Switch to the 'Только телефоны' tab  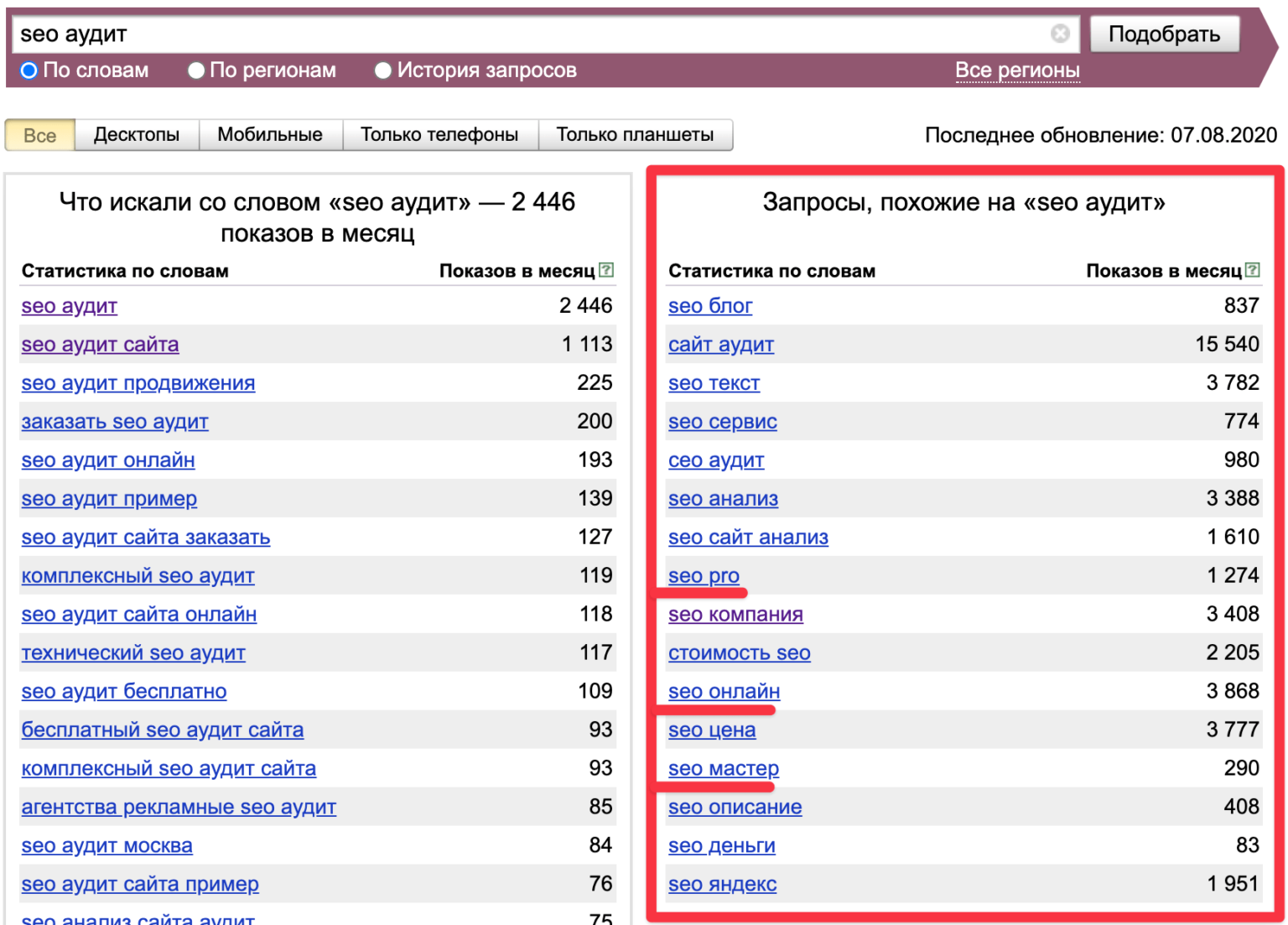[x=439, y=135]
